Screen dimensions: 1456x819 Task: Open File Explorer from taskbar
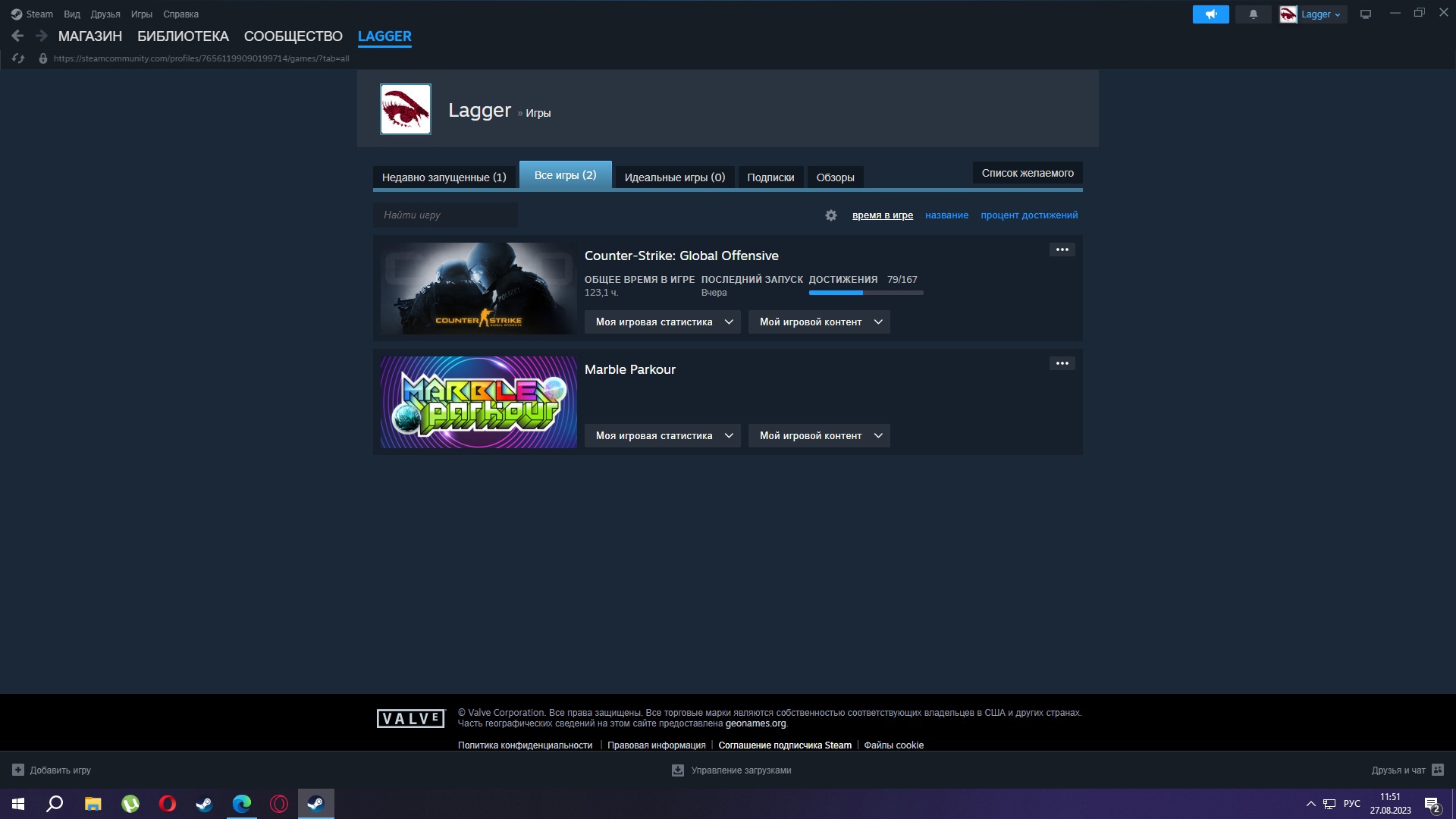pyautogui.click(x=93, y=804)
